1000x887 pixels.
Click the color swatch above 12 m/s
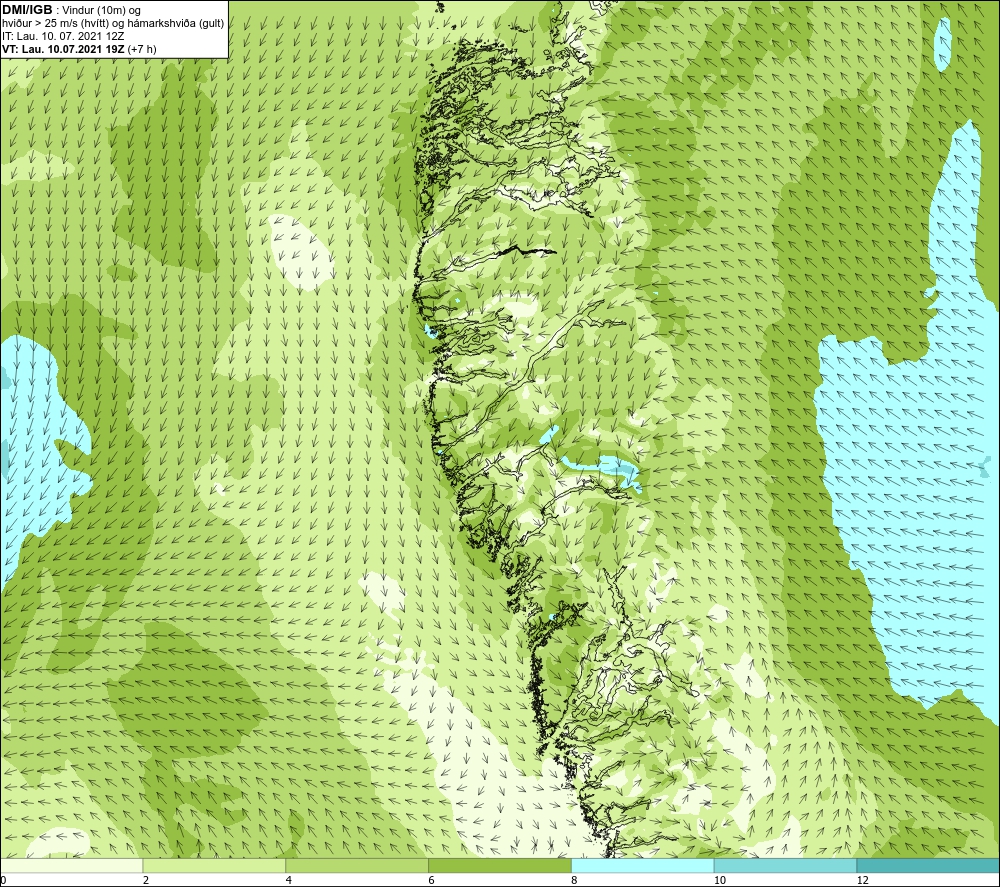tap(928, 865)
